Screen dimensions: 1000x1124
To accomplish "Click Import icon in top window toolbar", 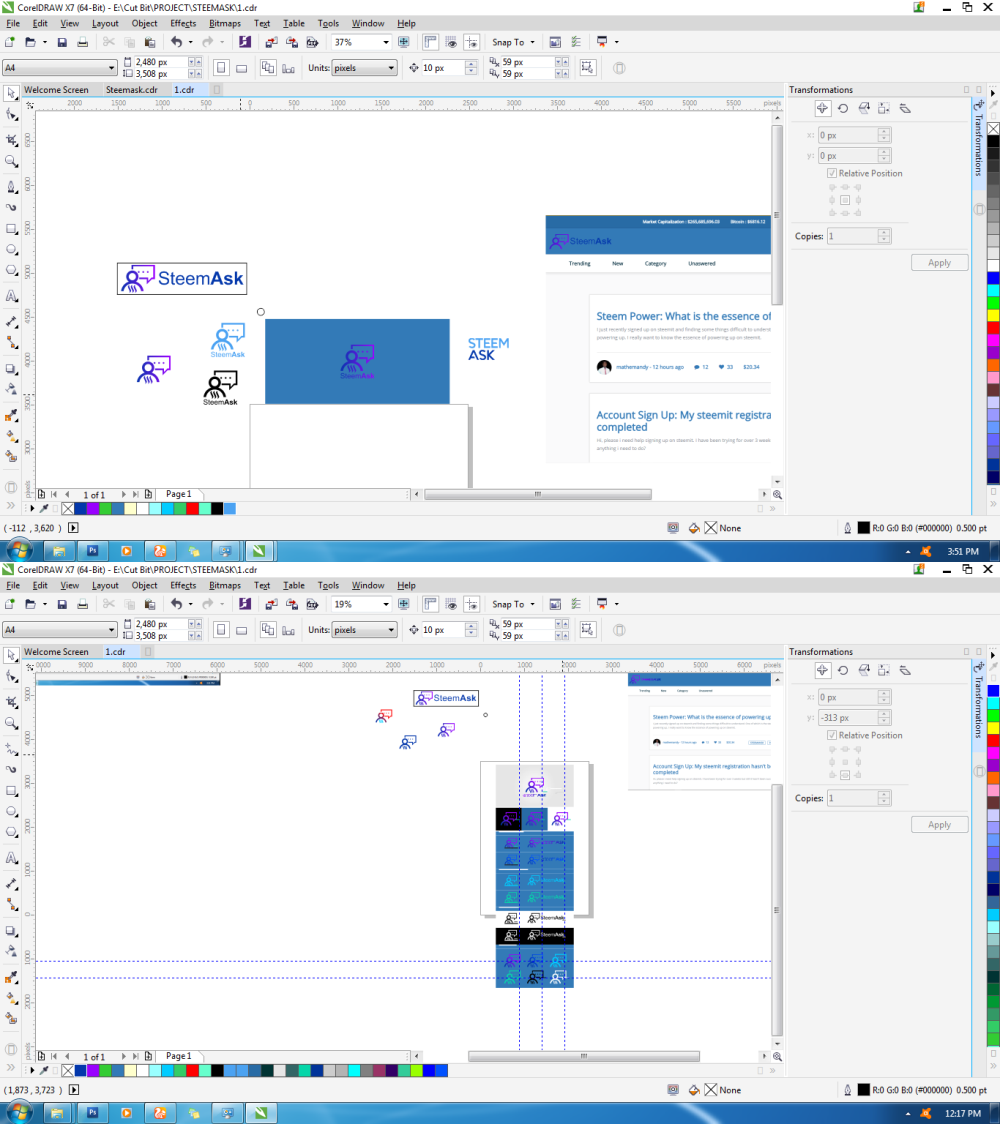I will (271, 42).
